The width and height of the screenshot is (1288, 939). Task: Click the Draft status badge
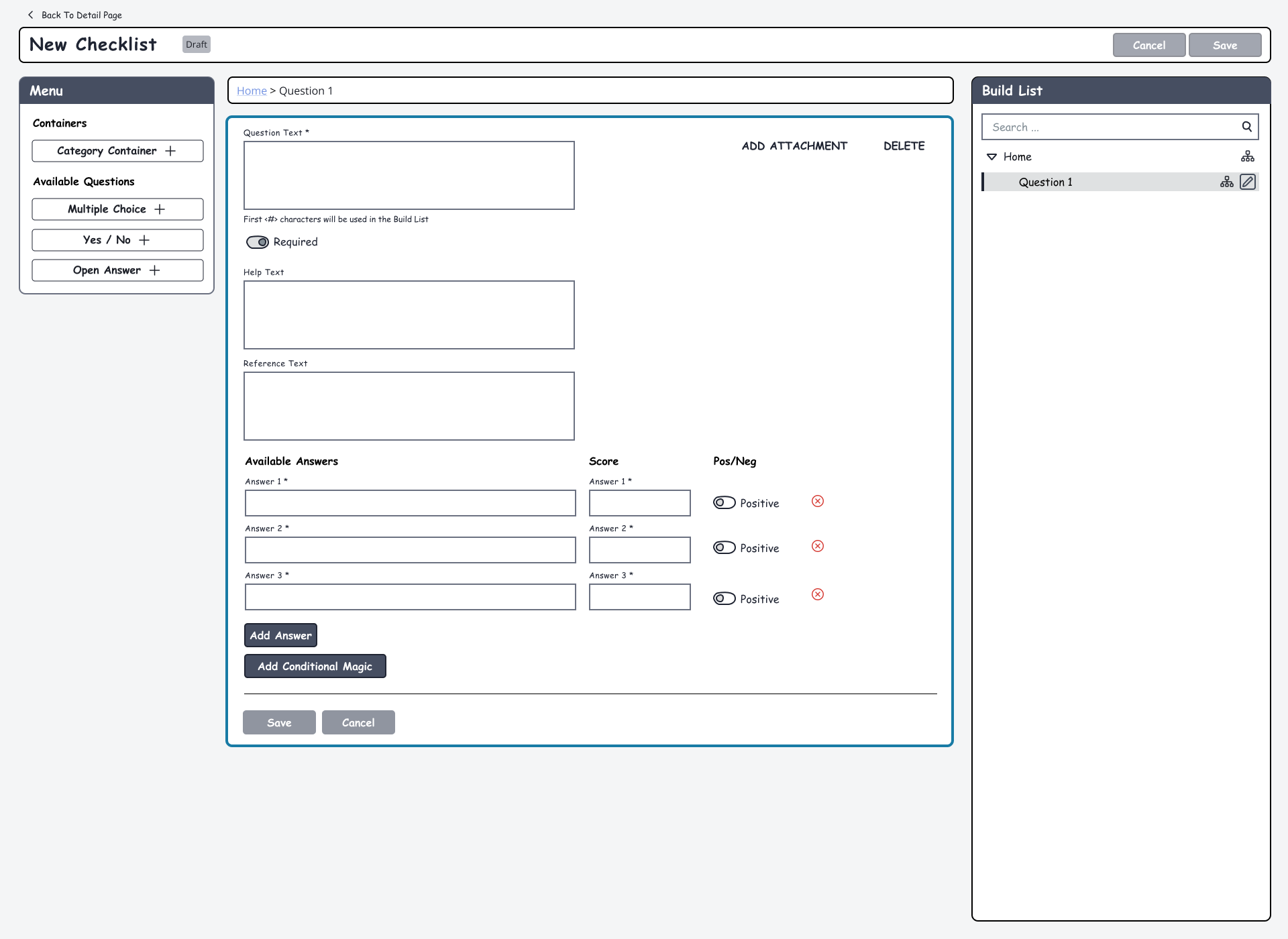click(197, 44)
